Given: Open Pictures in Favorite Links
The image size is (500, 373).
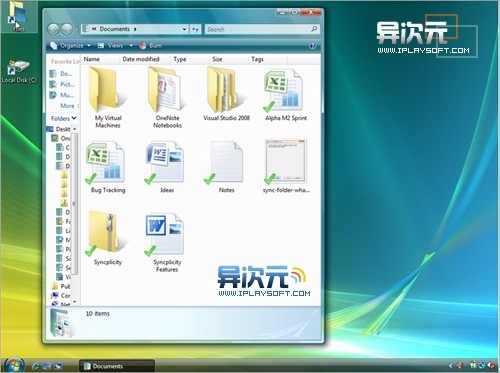Looking at the screenshot, I should [x=62, y=84].
